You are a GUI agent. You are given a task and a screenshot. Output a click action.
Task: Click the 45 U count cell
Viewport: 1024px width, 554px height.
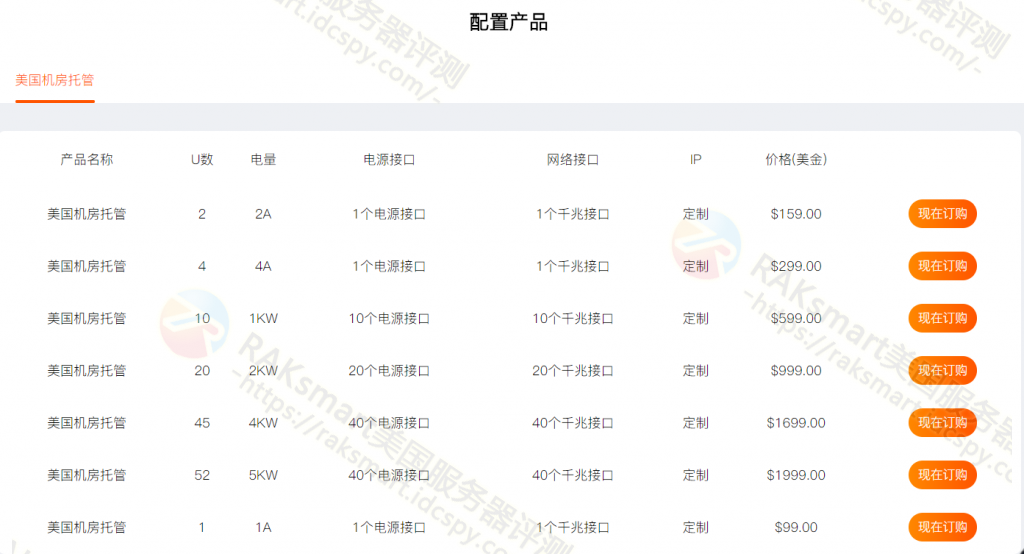[x=202, y=423]
